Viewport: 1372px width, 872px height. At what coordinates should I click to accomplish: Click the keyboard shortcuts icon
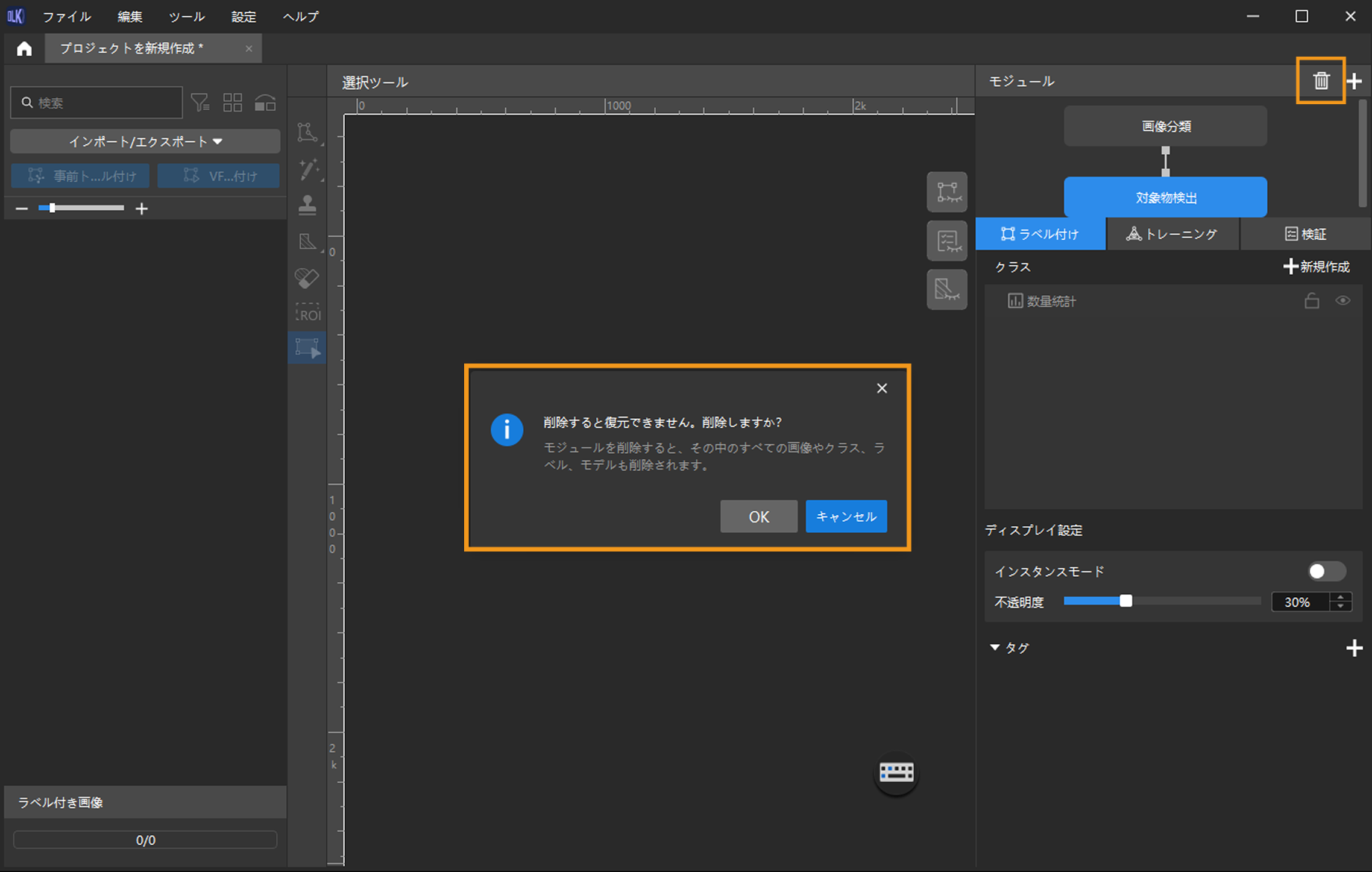coord(896,772)
